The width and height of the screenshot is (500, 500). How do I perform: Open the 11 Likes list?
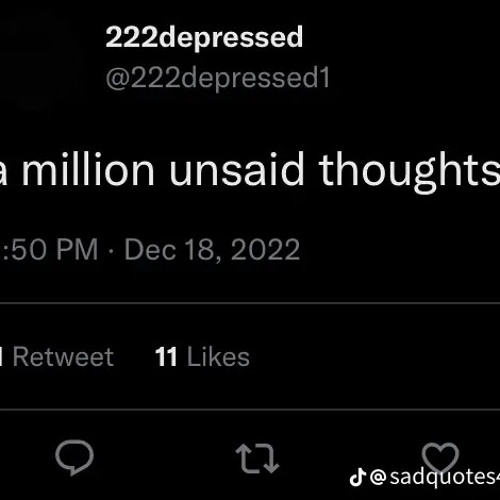pos(202,357)
